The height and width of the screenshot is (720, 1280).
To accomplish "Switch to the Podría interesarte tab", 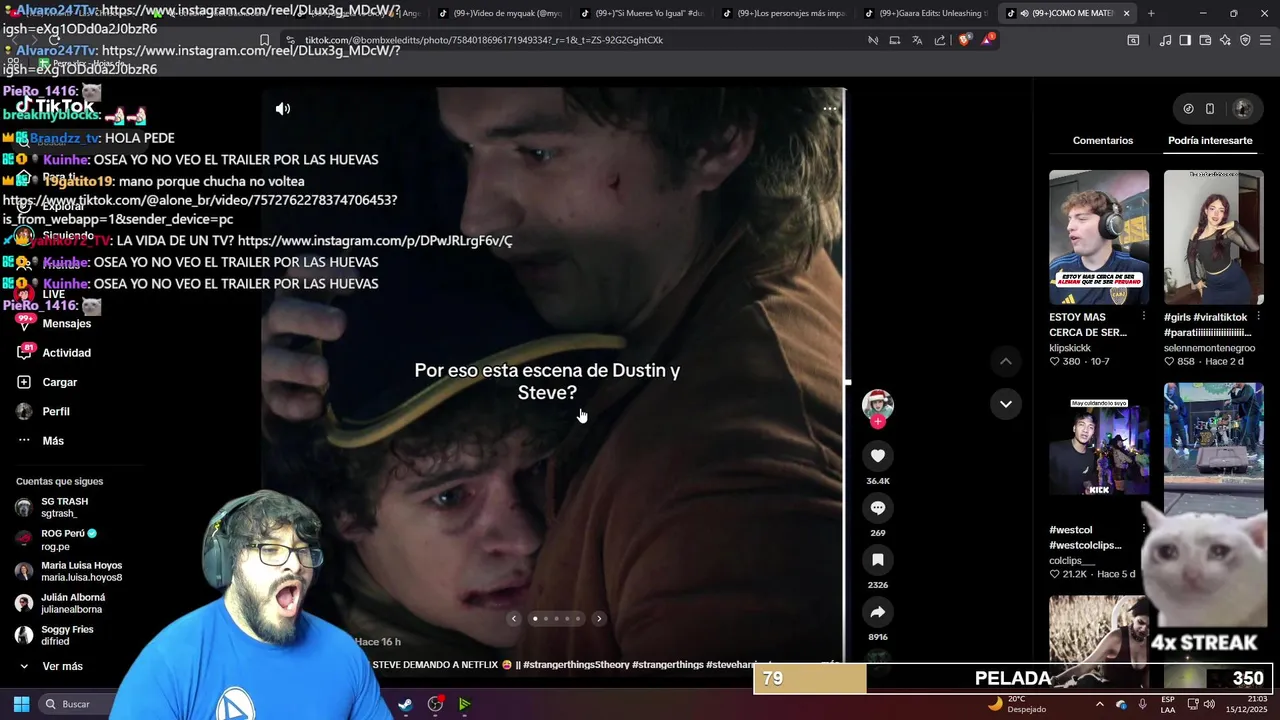I will click(1210, 141).
